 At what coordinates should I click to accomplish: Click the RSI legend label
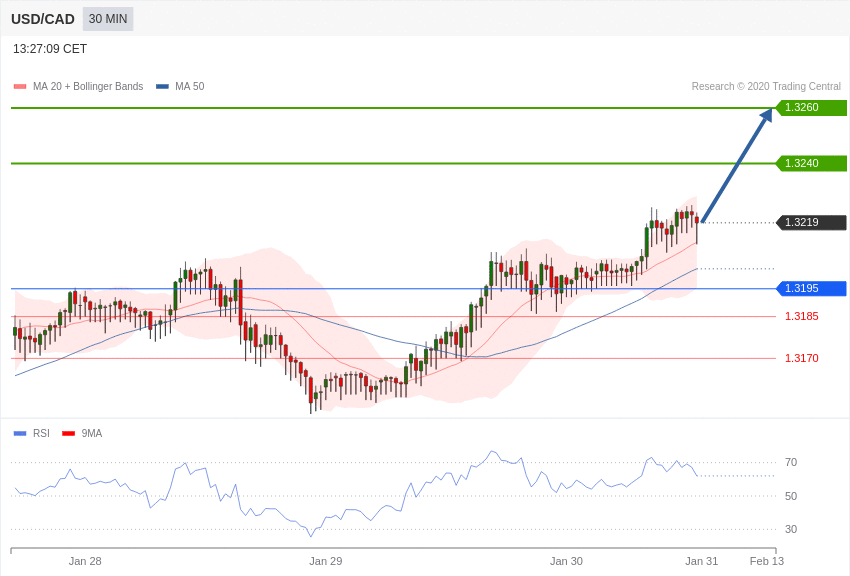pos(41,433)
